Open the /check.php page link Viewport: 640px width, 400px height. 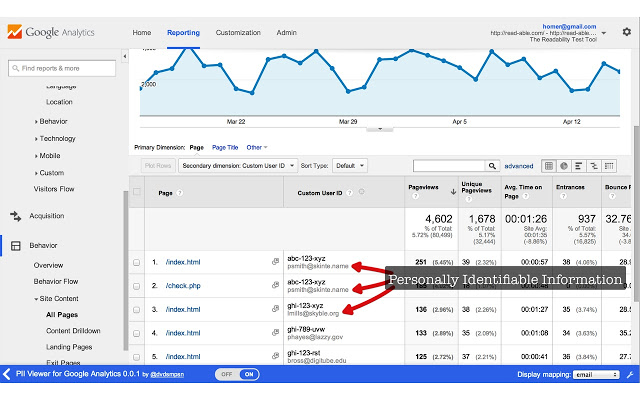(183, 286)
